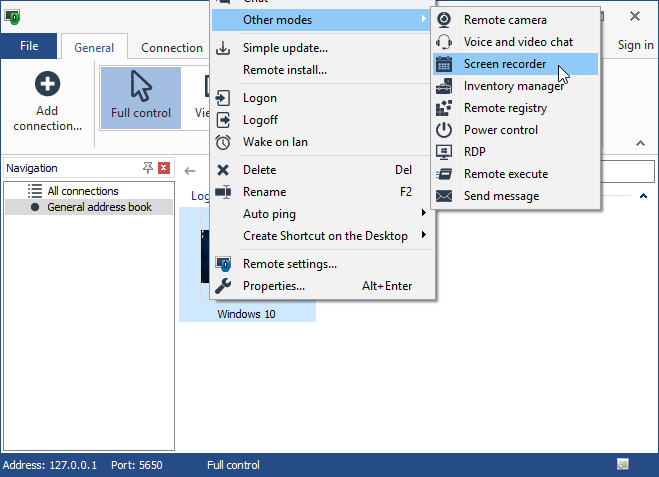The height and width of the screenshot is (477, 659).
Task: Click the Power control icon
Action: pyautogui.click(x=445, y=130)
